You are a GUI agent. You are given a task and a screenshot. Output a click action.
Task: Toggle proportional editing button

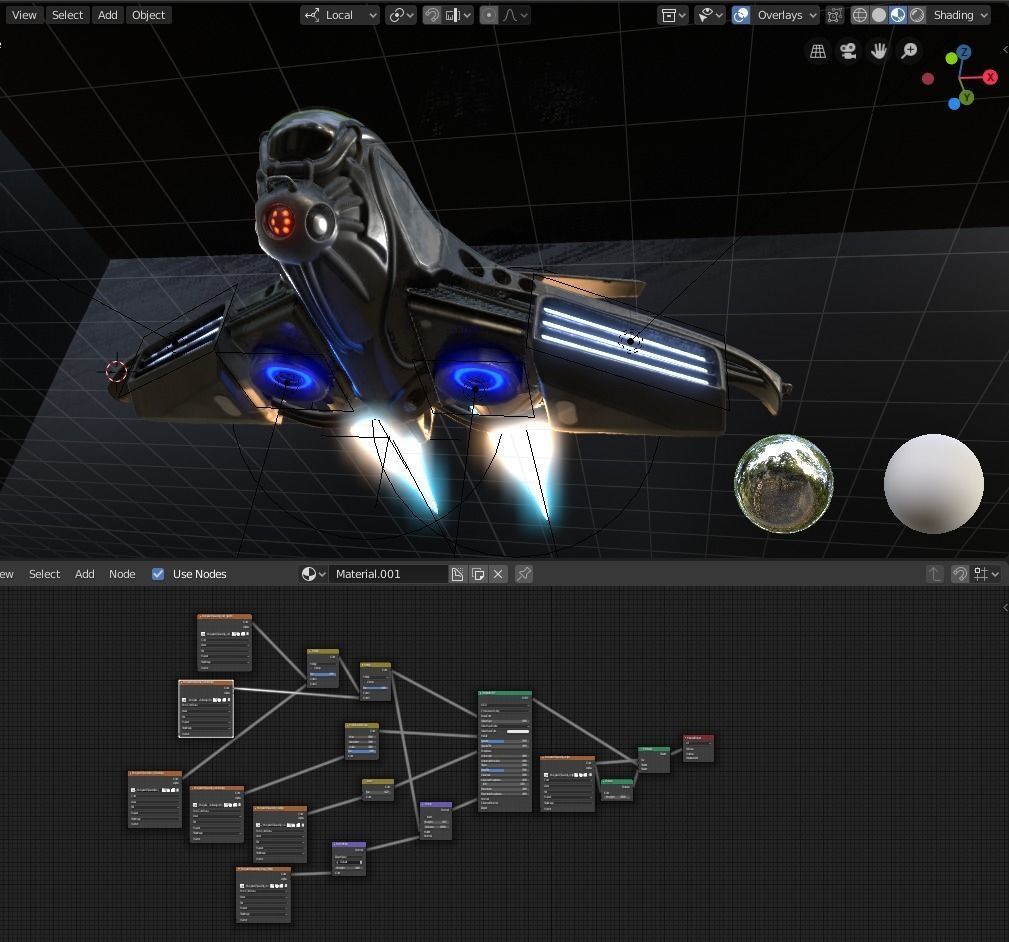(x=489, y=15)
